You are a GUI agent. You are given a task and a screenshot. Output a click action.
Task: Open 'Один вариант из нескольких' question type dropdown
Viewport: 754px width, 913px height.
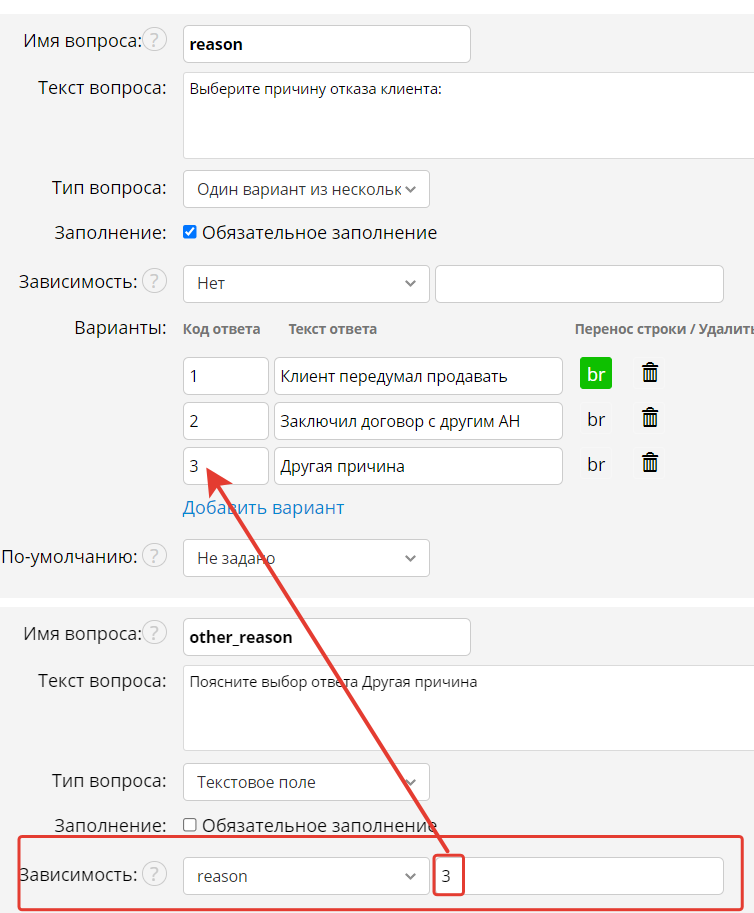[x=306, y=189]
